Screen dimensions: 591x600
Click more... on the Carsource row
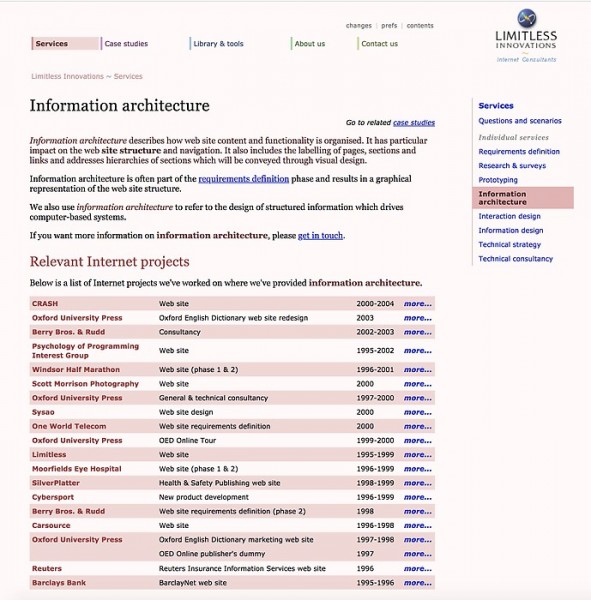(x=418, y=525)
